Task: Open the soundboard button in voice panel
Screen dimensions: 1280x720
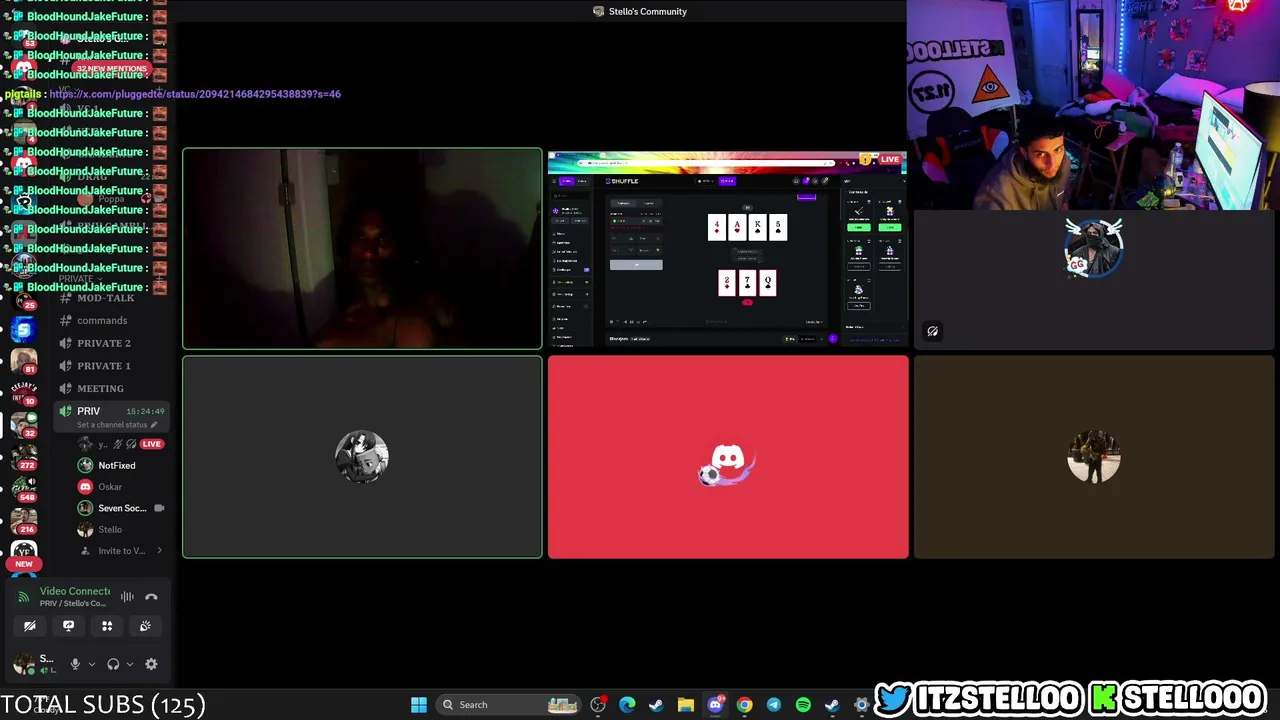Action: click(145, 626)
